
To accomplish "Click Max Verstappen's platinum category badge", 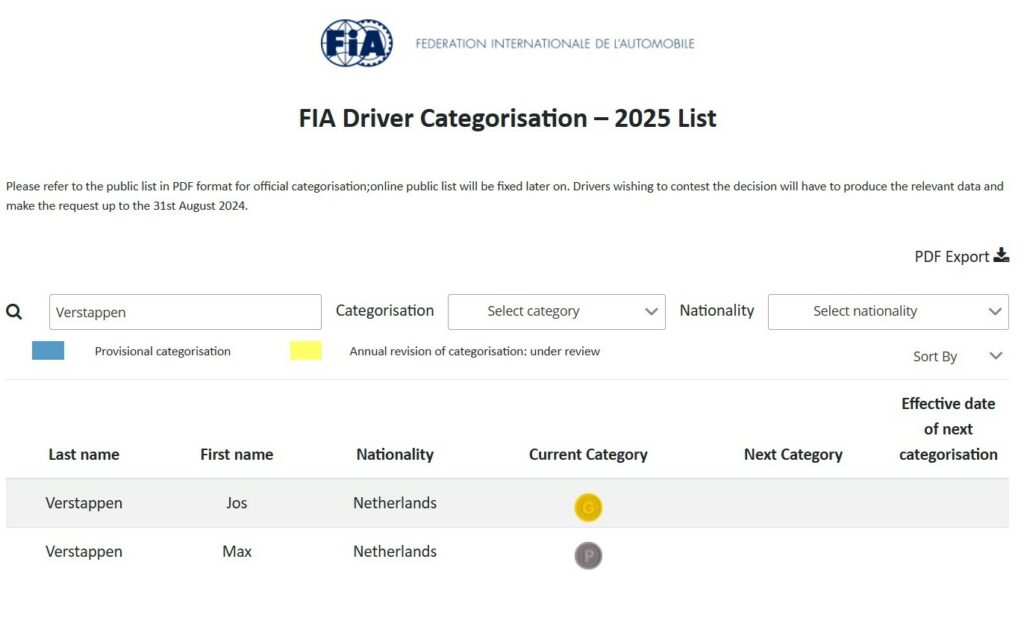I will tap(588, 556).
